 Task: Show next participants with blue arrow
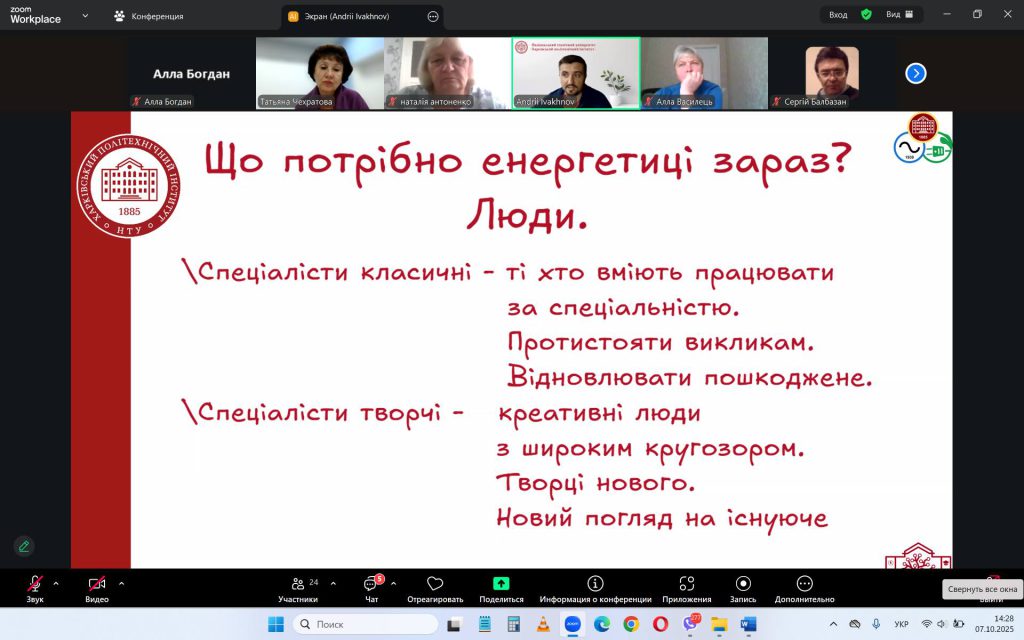point(916,73)
